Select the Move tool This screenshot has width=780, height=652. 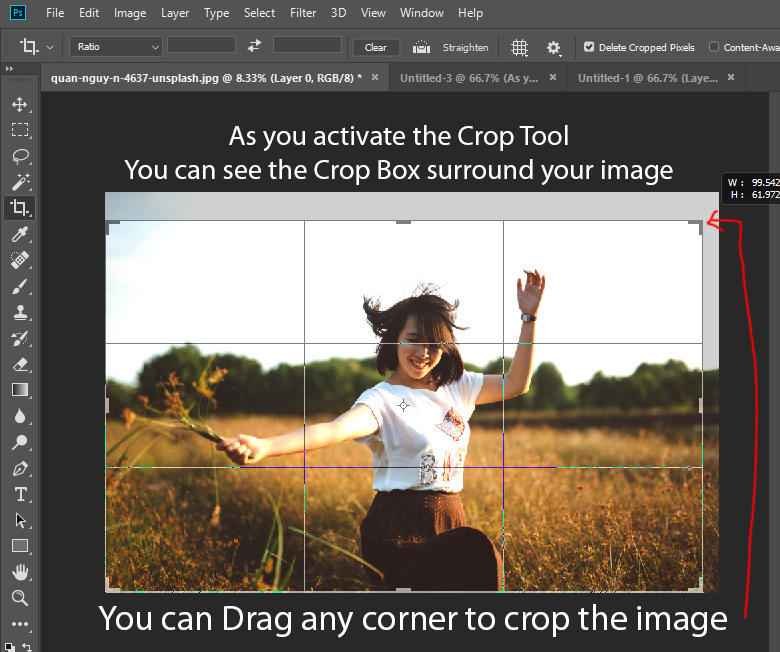pyautogui.click(x=20, y=104)
